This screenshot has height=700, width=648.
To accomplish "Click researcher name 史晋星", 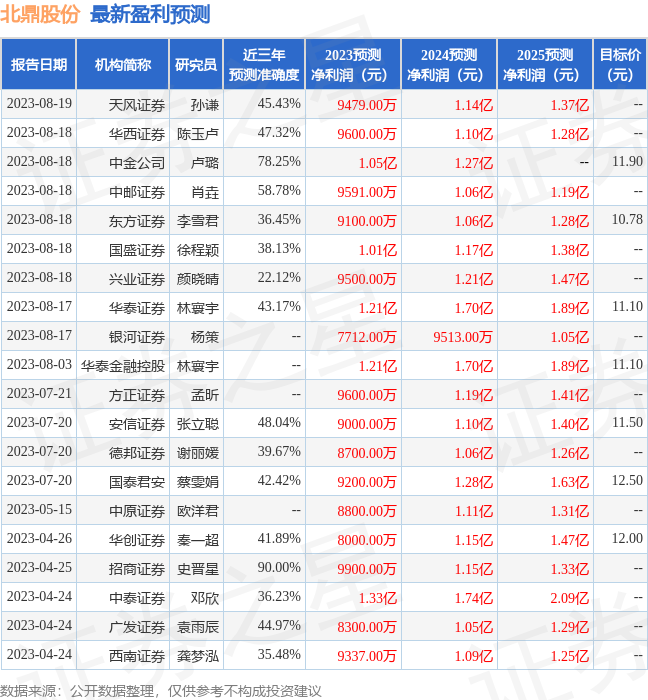I will pyautogui.click(x=198, y=570).
